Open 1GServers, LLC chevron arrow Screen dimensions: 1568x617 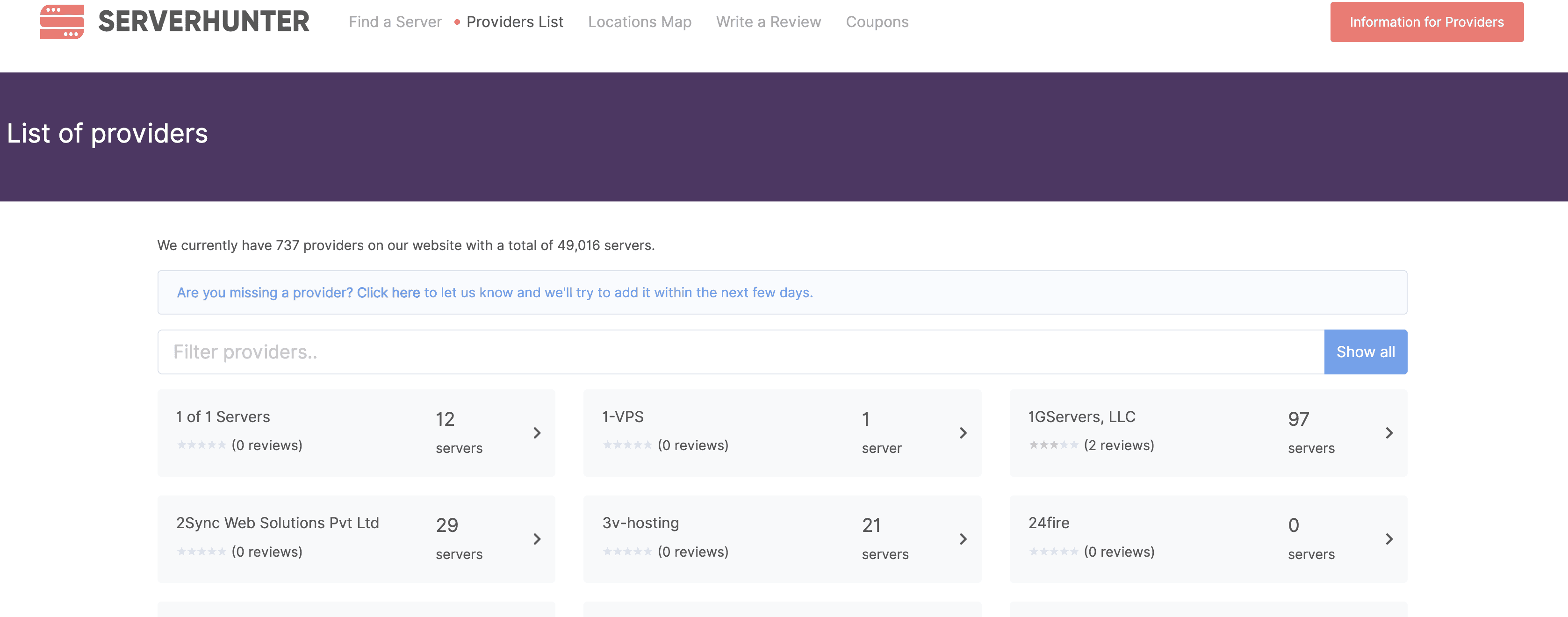coord(1389,433)
